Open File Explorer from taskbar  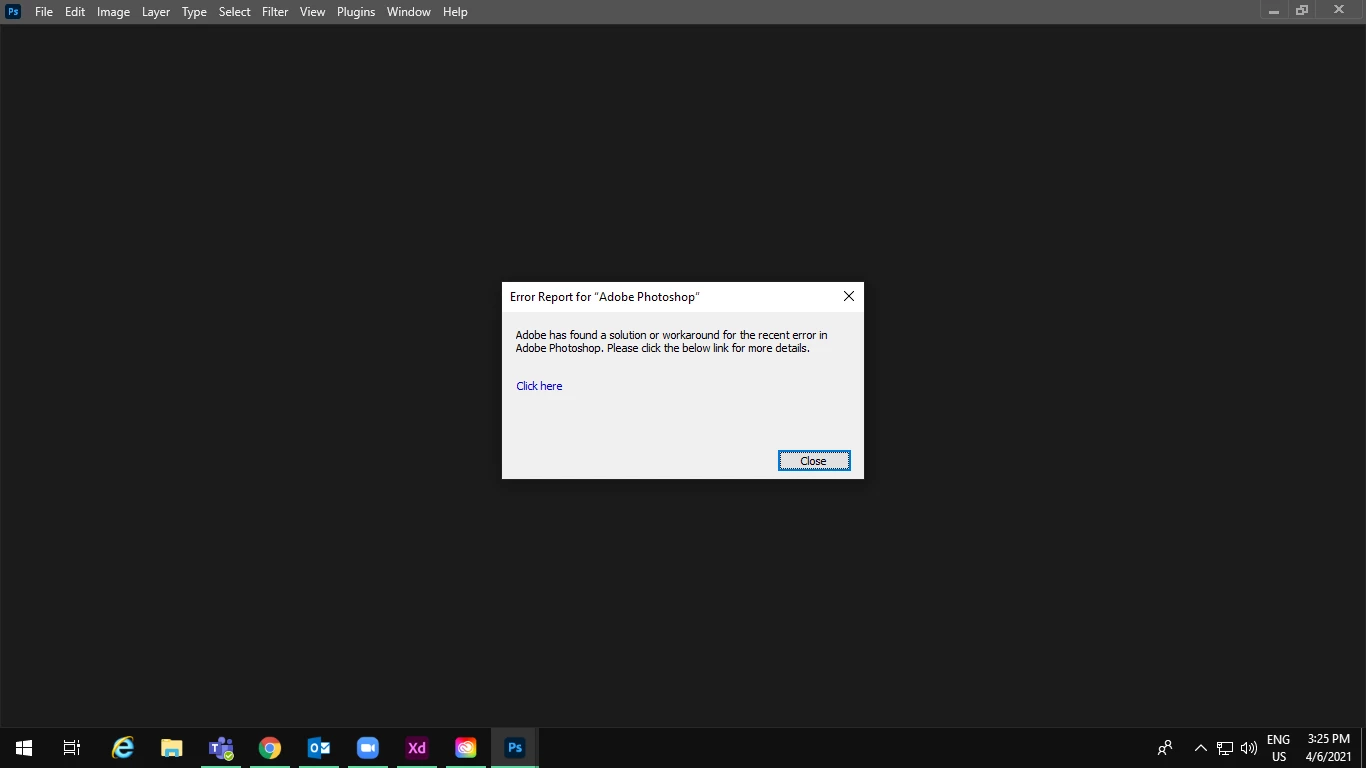(x=172, y=748)
